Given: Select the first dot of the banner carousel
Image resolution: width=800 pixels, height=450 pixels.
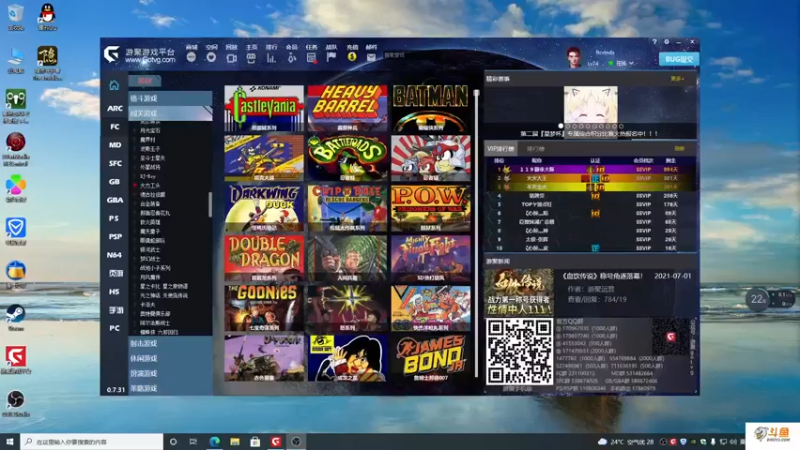Looking at the screenshot, I should tap(561, 126).
